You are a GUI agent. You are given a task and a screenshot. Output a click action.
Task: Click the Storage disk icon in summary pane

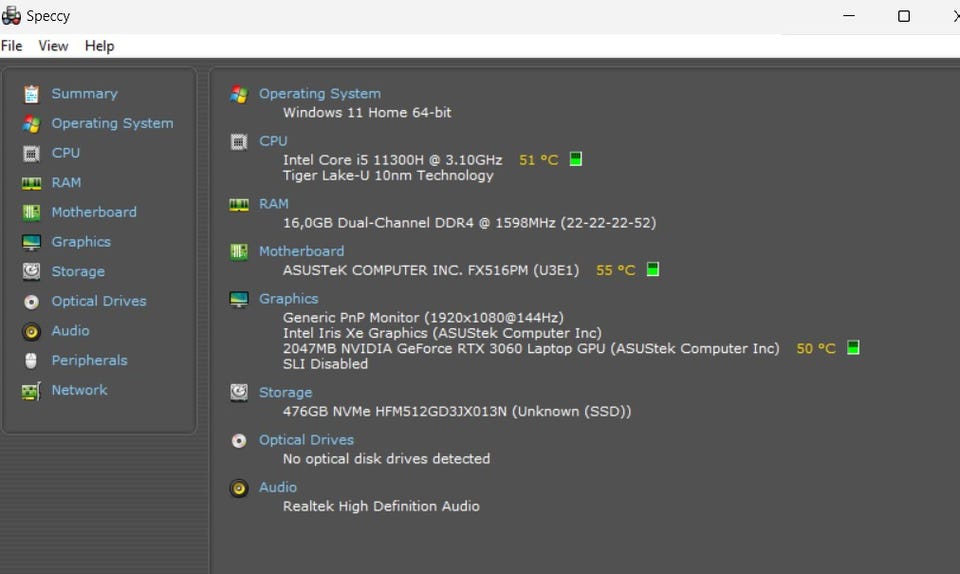239,392
